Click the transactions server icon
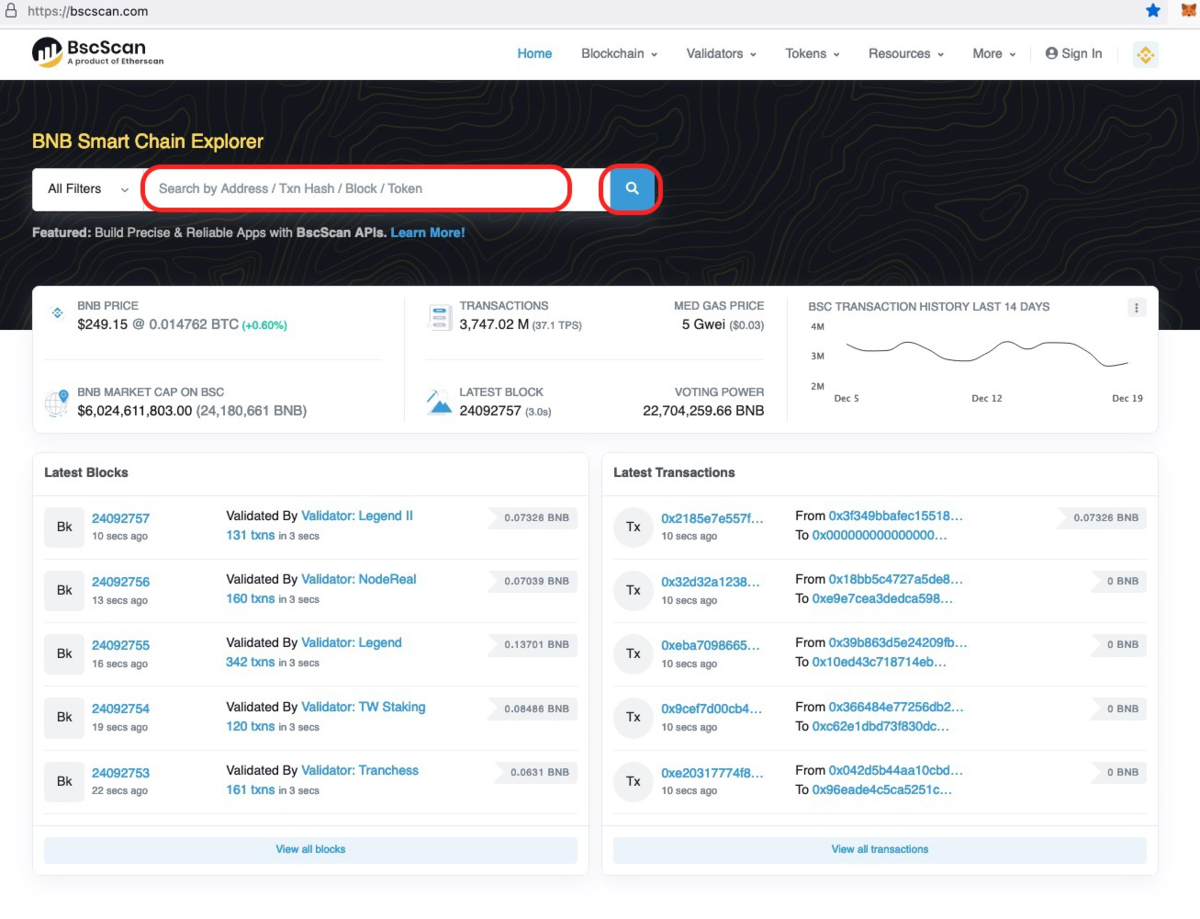Image resolution: width=1200 pixels, height=919 pixels. click(439, 316)
